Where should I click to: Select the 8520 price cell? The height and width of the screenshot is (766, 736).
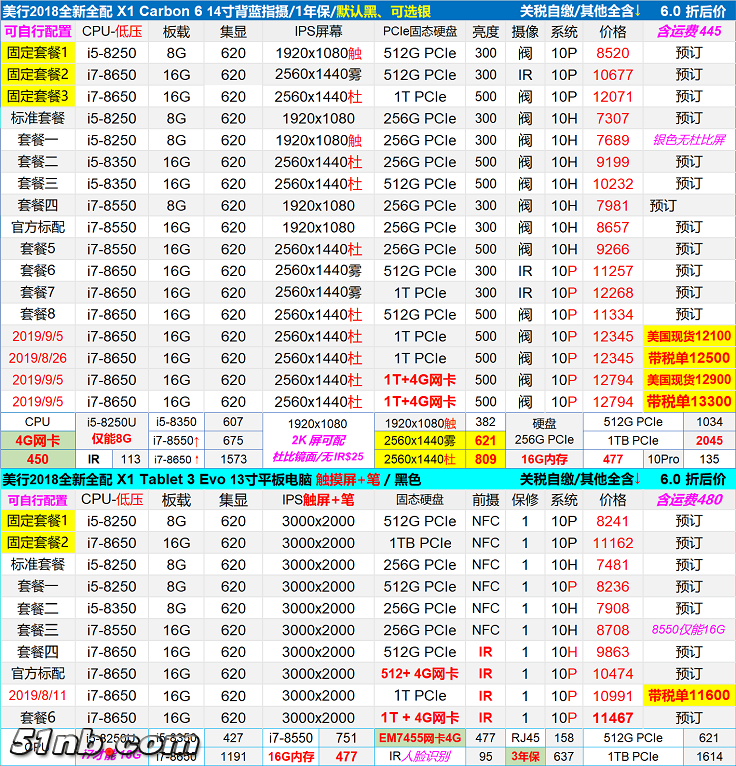(x=613, y=53)
